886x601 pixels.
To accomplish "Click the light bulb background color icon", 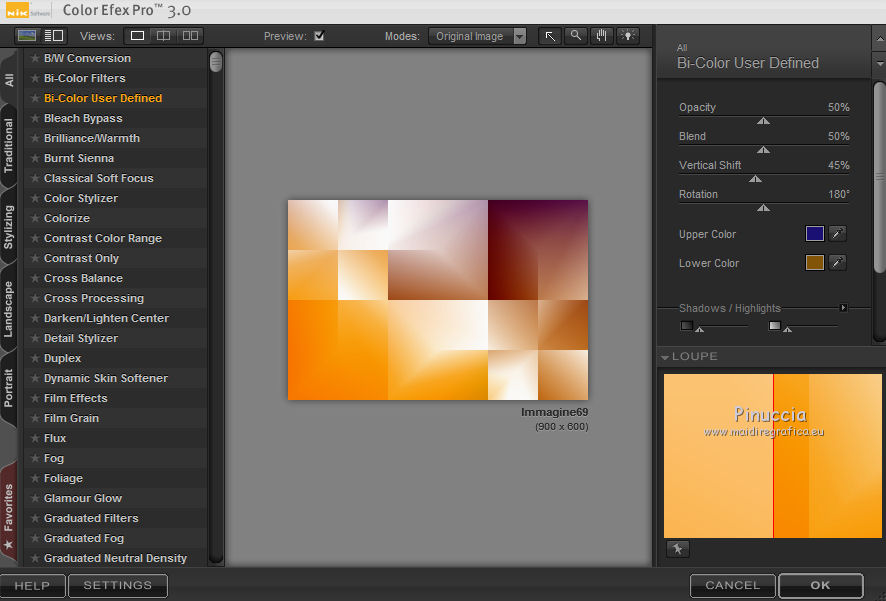I will click(x=627, y=36).
